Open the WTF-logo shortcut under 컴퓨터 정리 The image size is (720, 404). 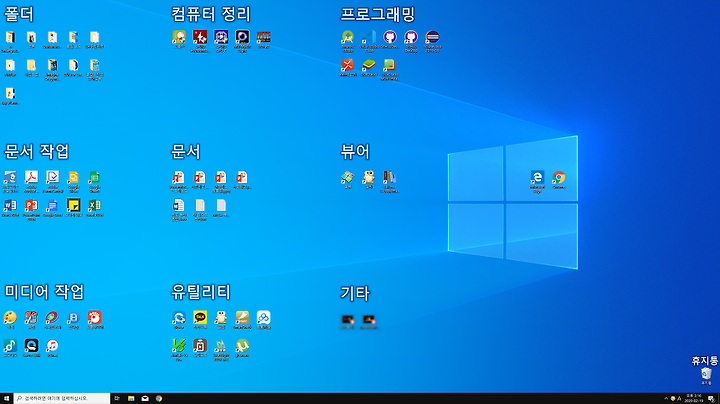(263, 37)
